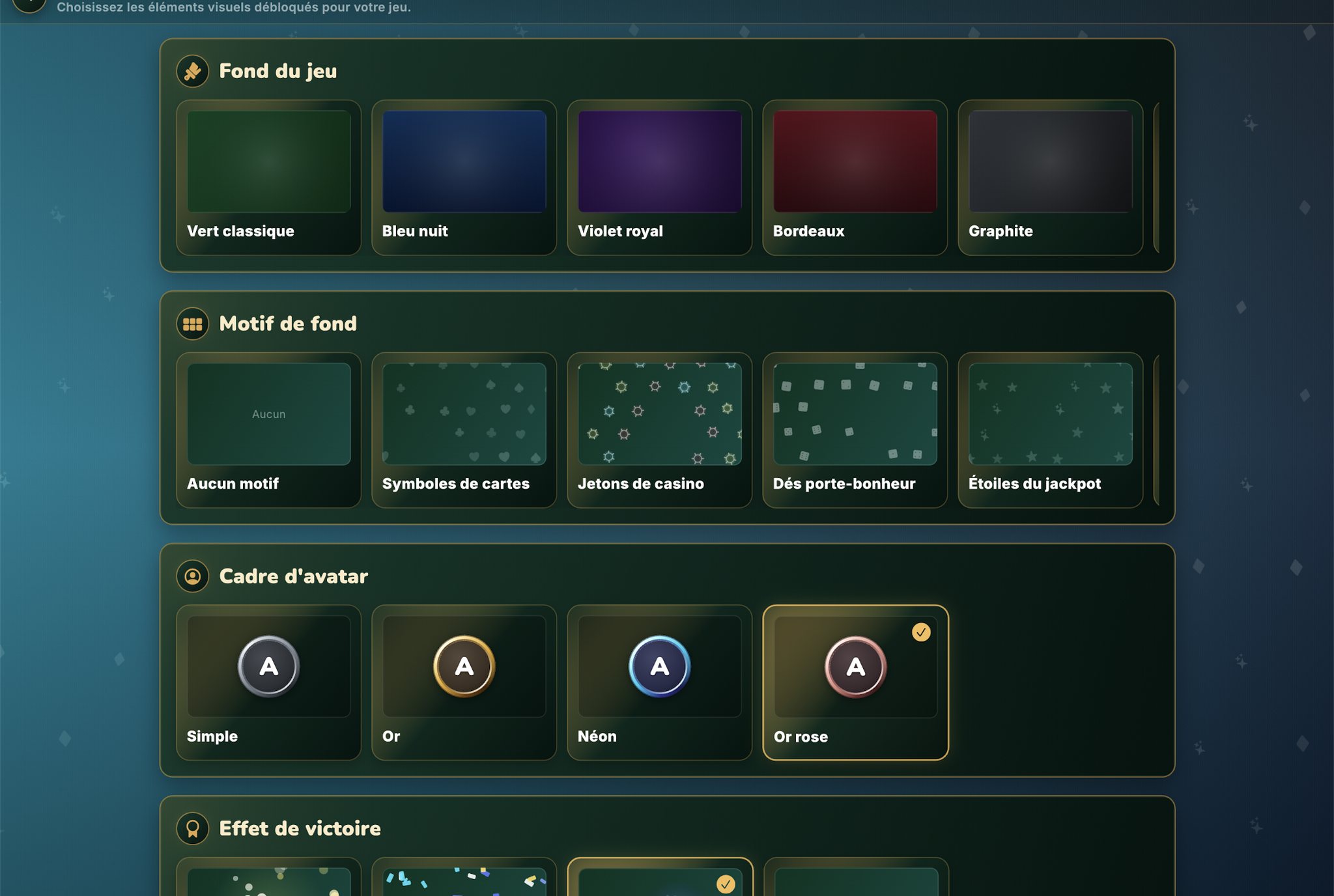This screenshot has width=1334, height=896.
Task: Choose the confetti victory effect card
Action: click(464, 877)
